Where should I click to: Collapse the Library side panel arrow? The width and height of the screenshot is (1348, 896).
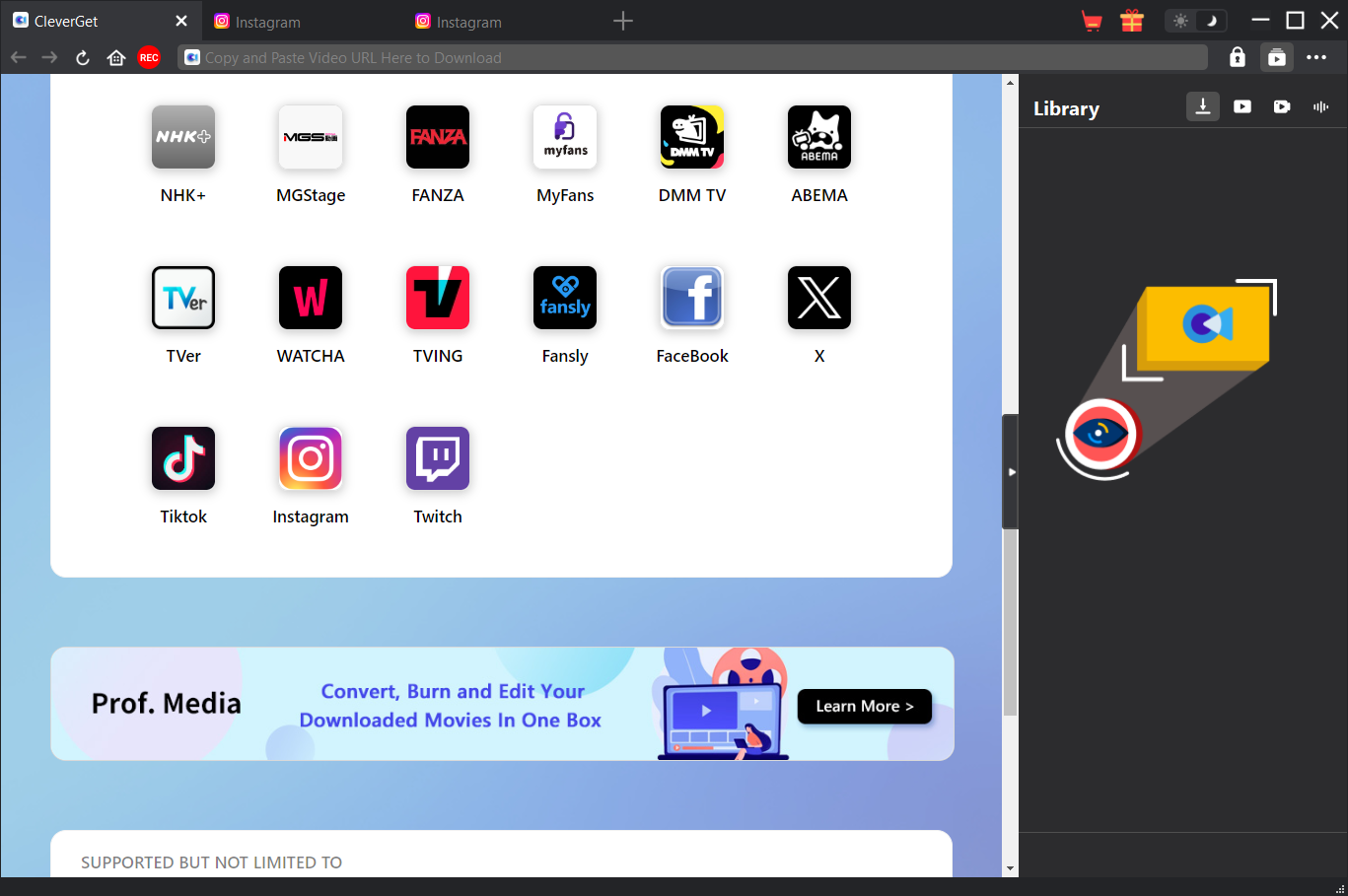1011,472
